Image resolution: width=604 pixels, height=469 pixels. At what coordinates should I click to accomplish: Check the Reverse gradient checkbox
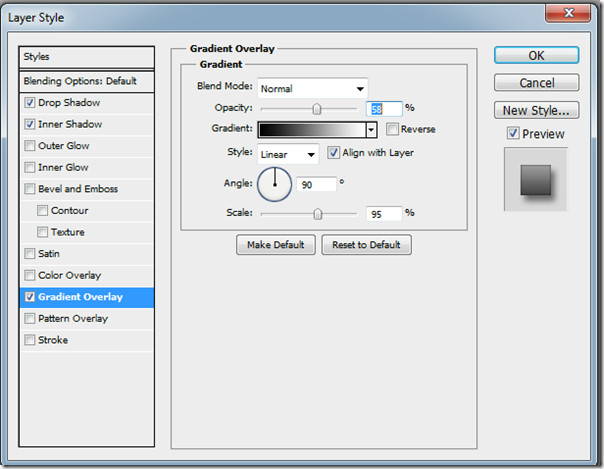tap(392, 129)
